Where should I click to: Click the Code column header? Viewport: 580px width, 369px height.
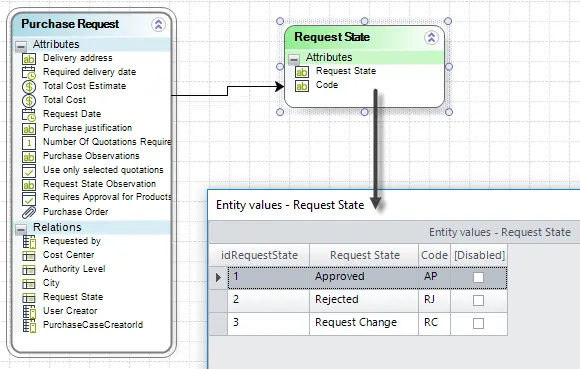pos(434,255)
